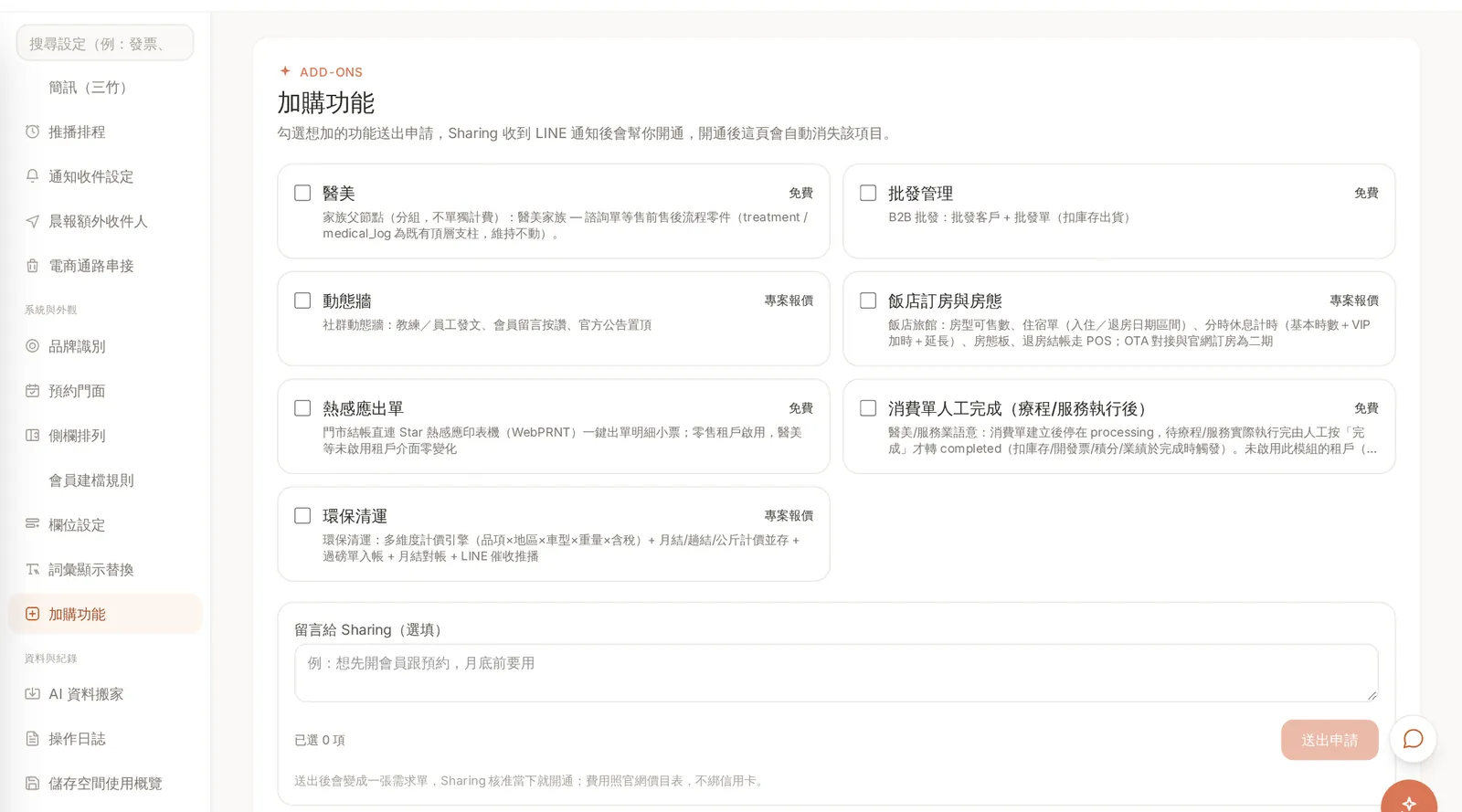Click the 環保清運 card title
1462x812 pixels.
point(355,517)
